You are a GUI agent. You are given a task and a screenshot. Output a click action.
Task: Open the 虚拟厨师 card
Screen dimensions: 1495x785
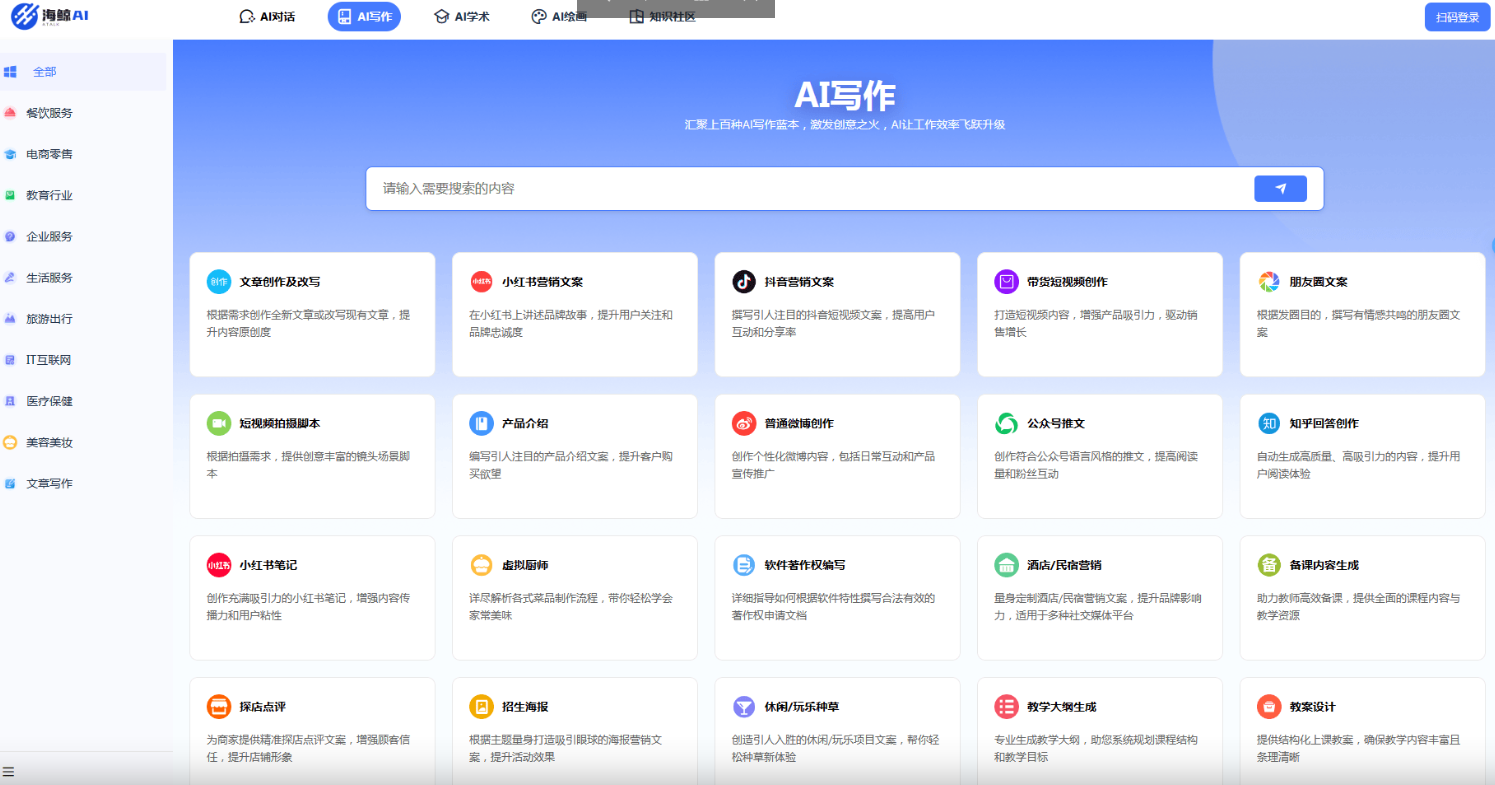pyautogui.click(x=575, y=598)
